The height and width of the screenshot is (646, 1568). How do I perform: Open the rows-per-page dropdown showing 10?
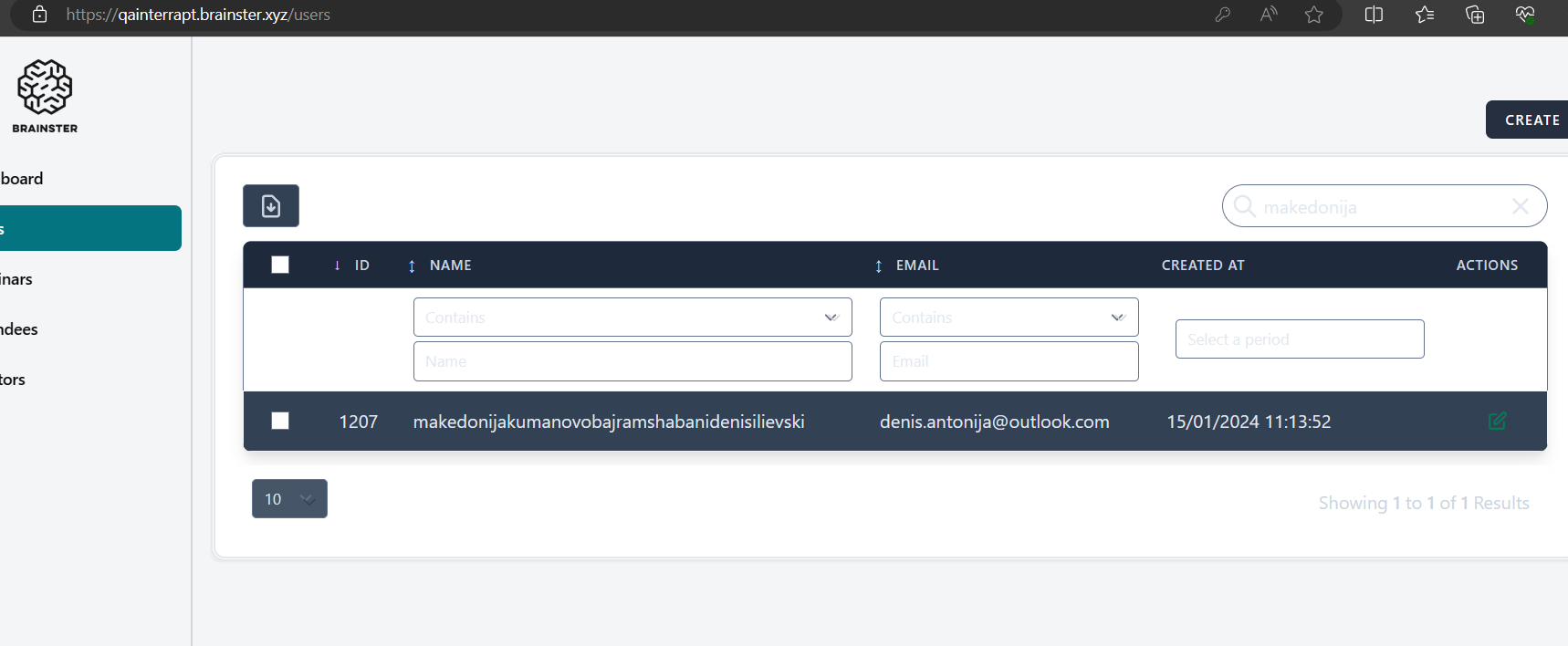tap(289, 499)
